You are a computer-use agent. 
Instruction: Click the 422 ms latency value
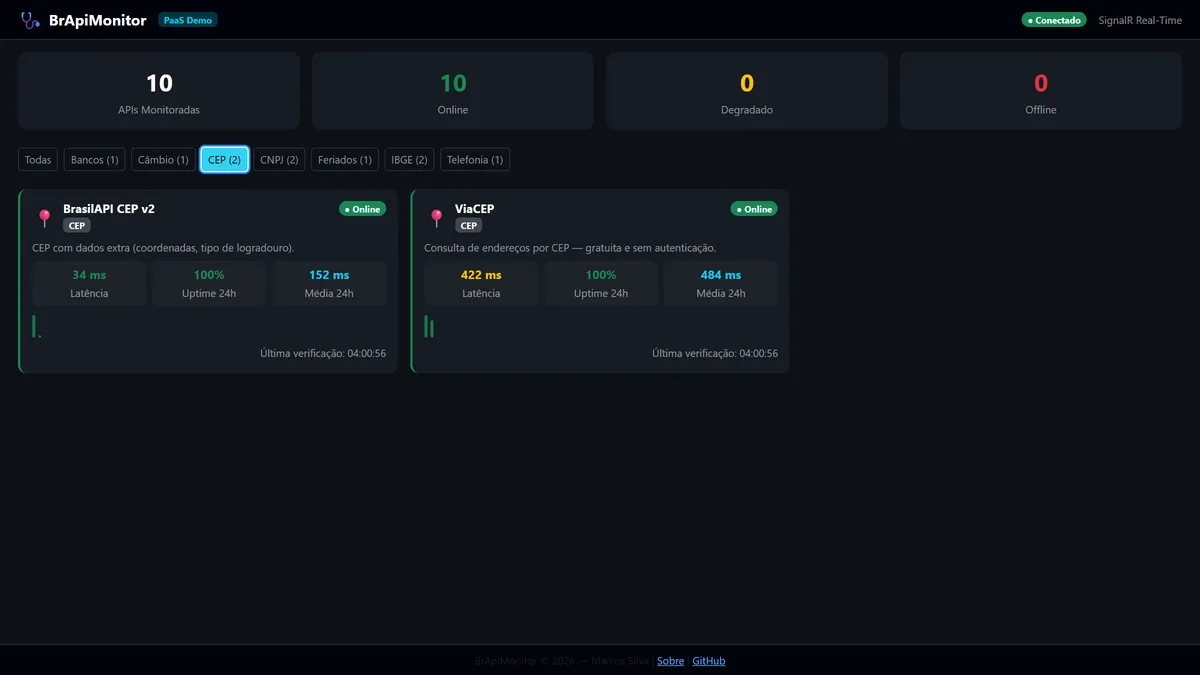pyautogui.click(x=481, y=275)
